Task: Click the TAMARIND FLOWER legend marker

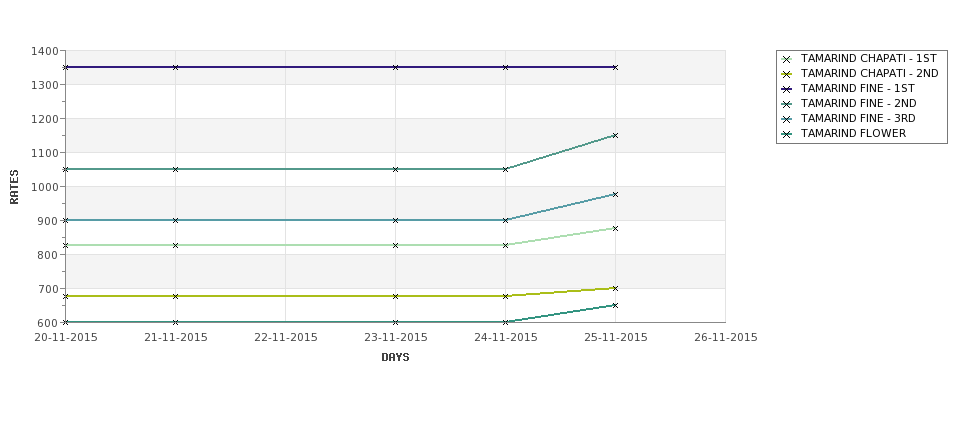Action: pos(787,134)
